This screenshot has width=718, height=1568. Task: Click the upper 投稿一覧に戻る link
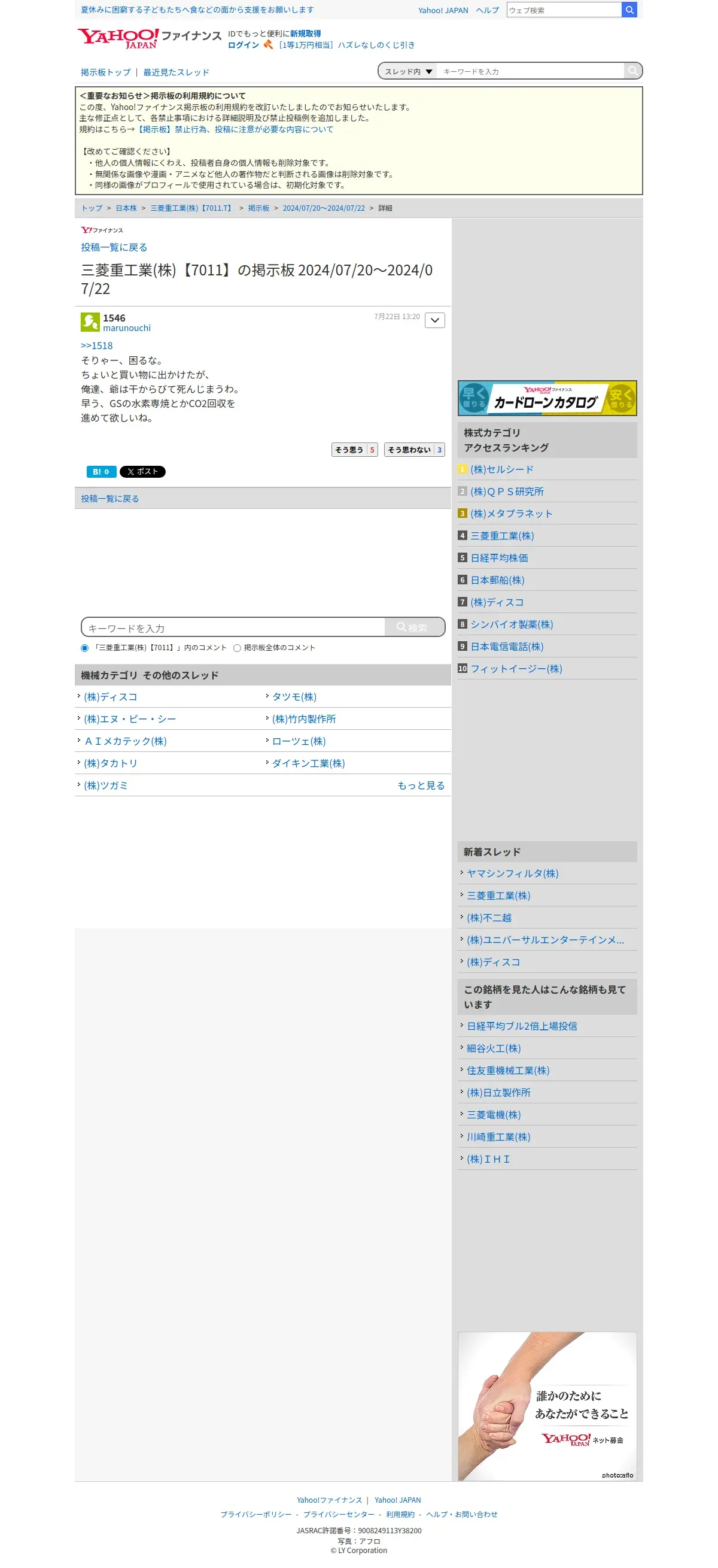click(x=114, y=247)
